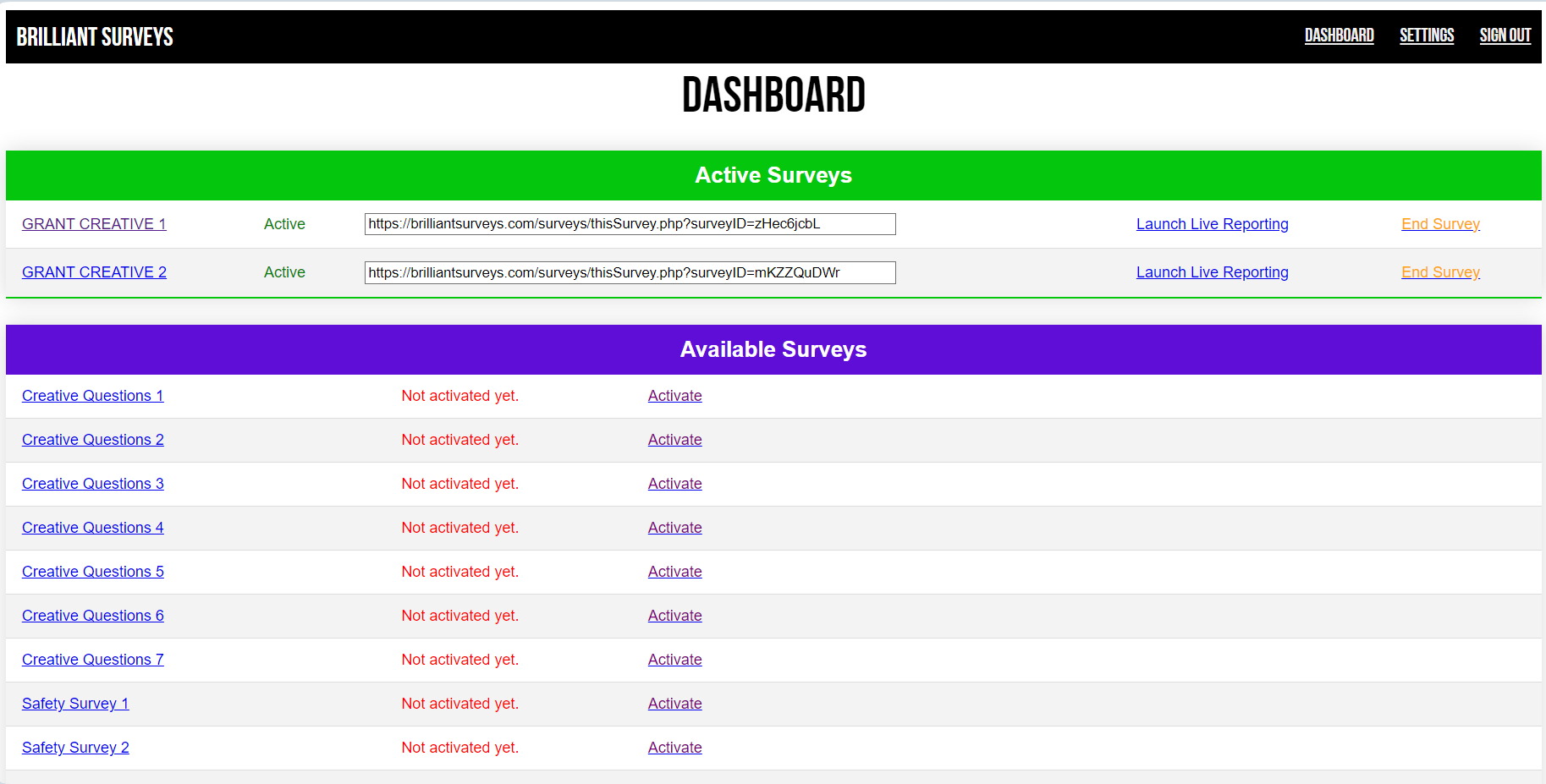End the GRANT CREATIVE 2 survey
This screenshot has width=1546, height=784.
[1440, 272]
